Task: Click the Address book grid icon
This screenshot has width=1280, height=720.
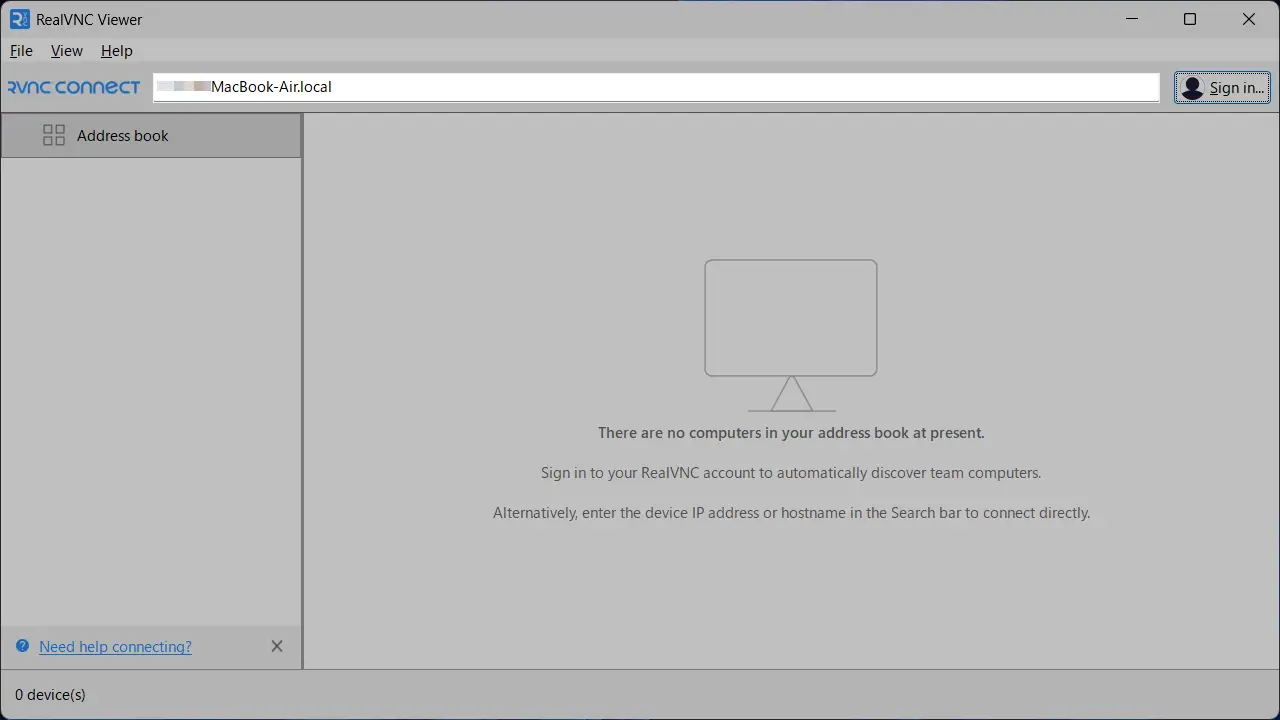Action: pos(54,135)
